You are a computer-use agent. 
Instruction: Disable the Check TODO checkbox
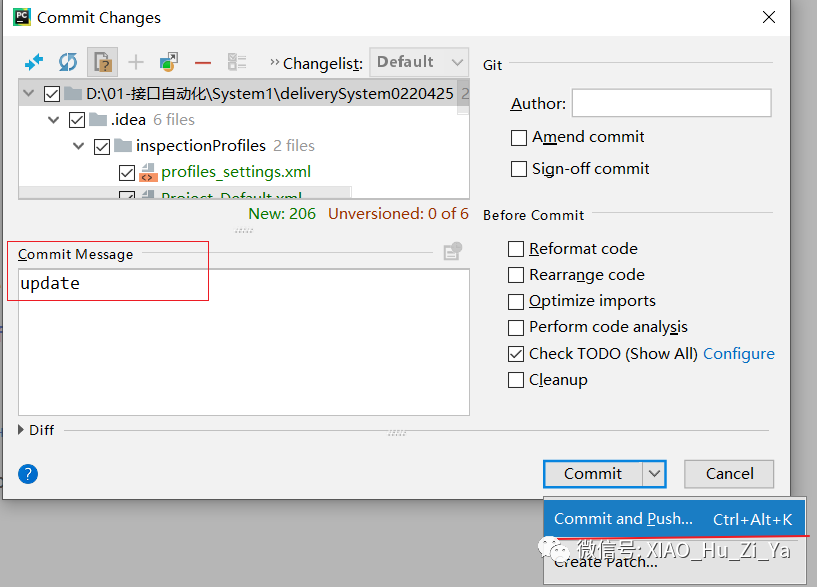pos(516,354)
